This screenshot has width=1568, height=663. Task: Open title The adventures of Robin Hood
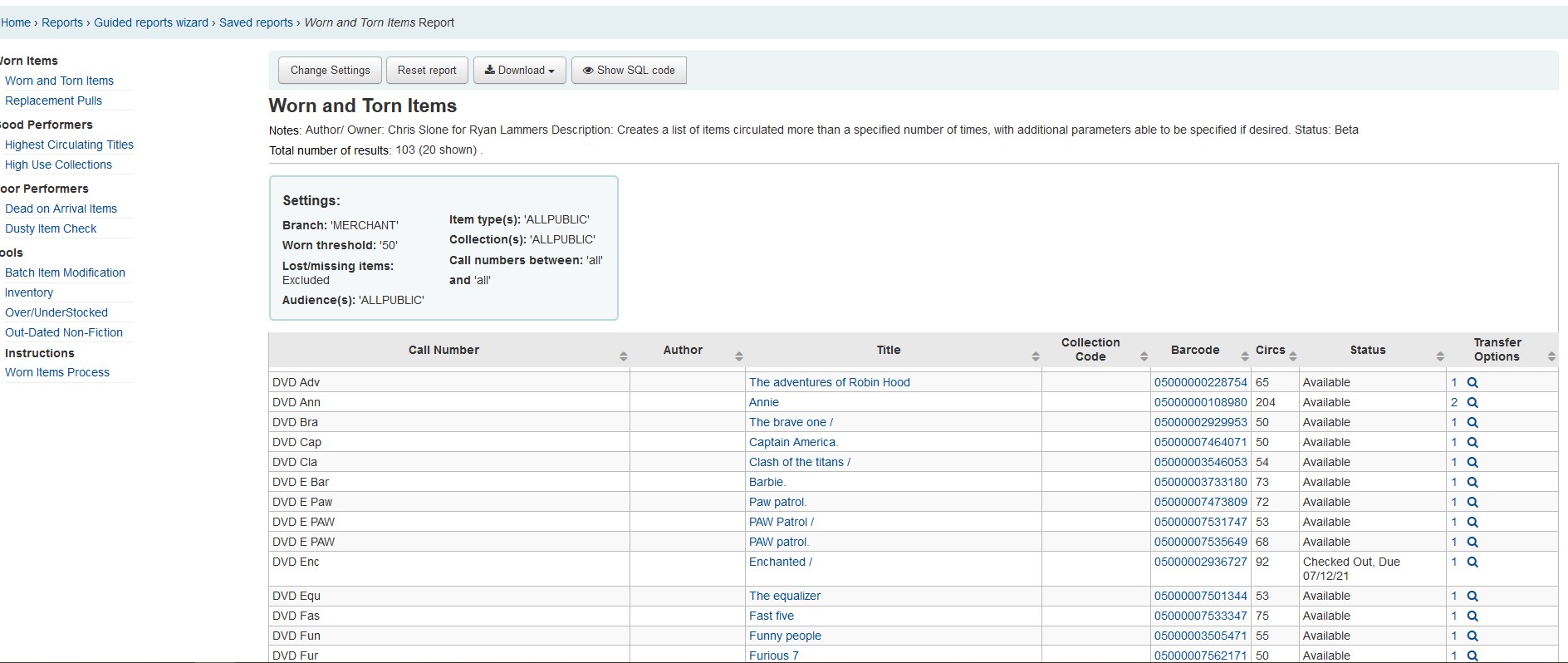coord(830,382)
